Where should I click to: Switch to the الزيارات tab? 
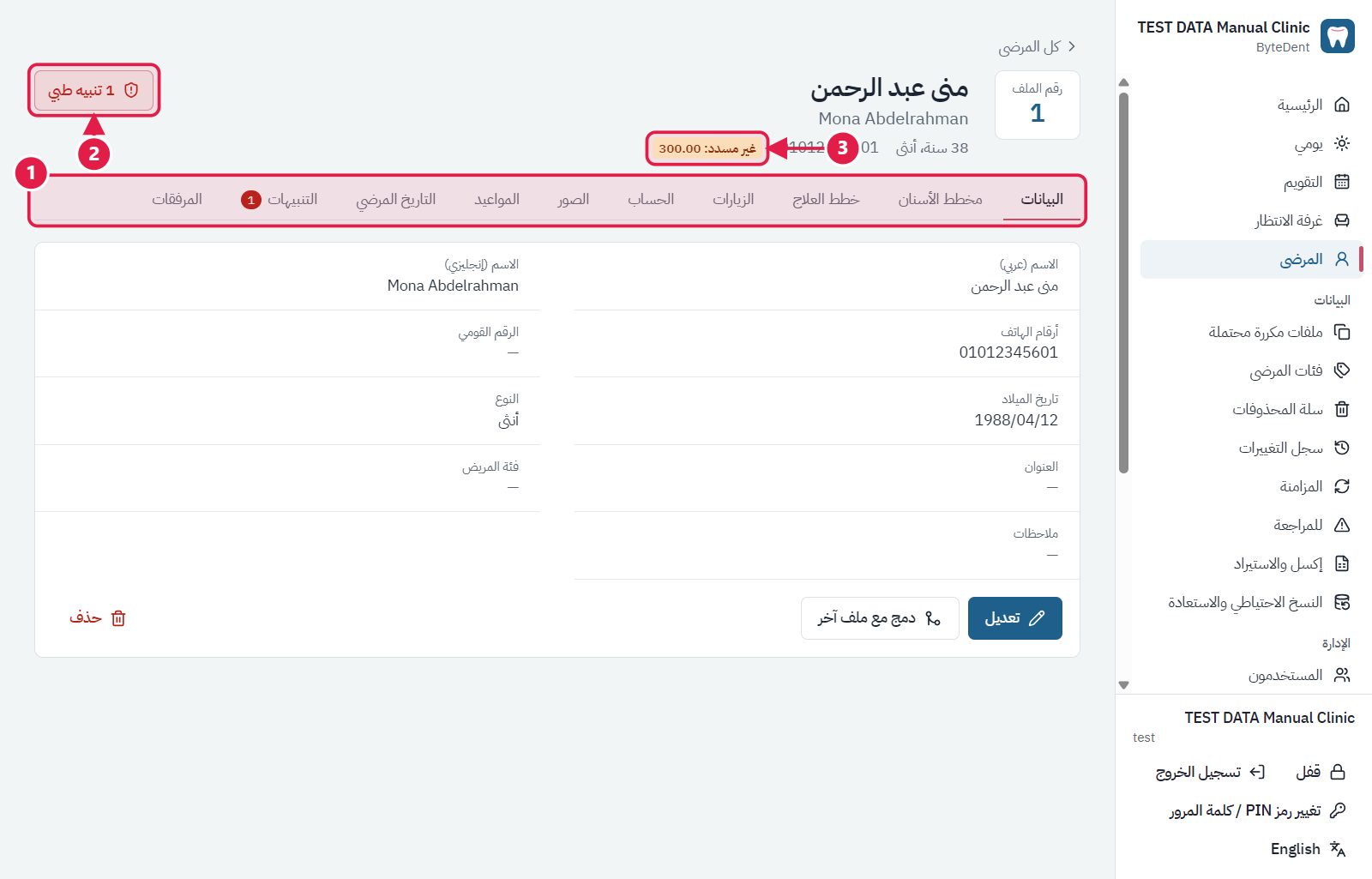[733, 200]
